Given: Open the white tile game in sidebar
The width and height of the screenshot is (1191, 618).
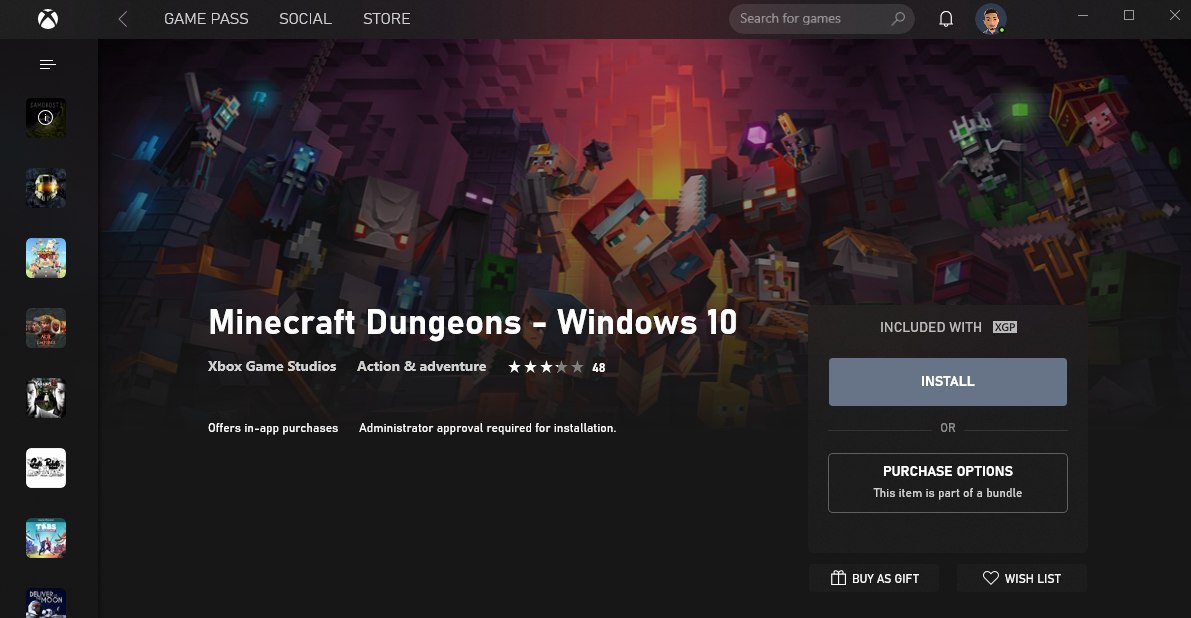Looking at the screenshot, I should tap(46, 468).
